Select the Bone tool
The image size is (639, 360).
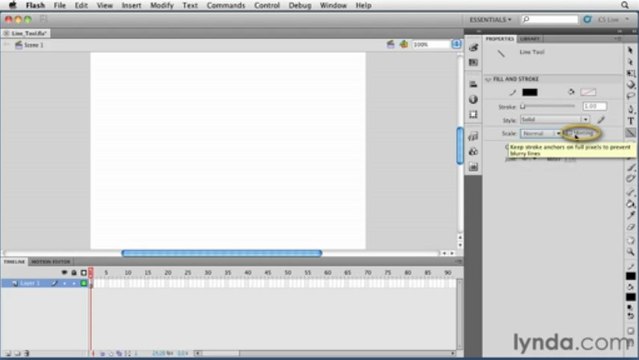(630, 192)
